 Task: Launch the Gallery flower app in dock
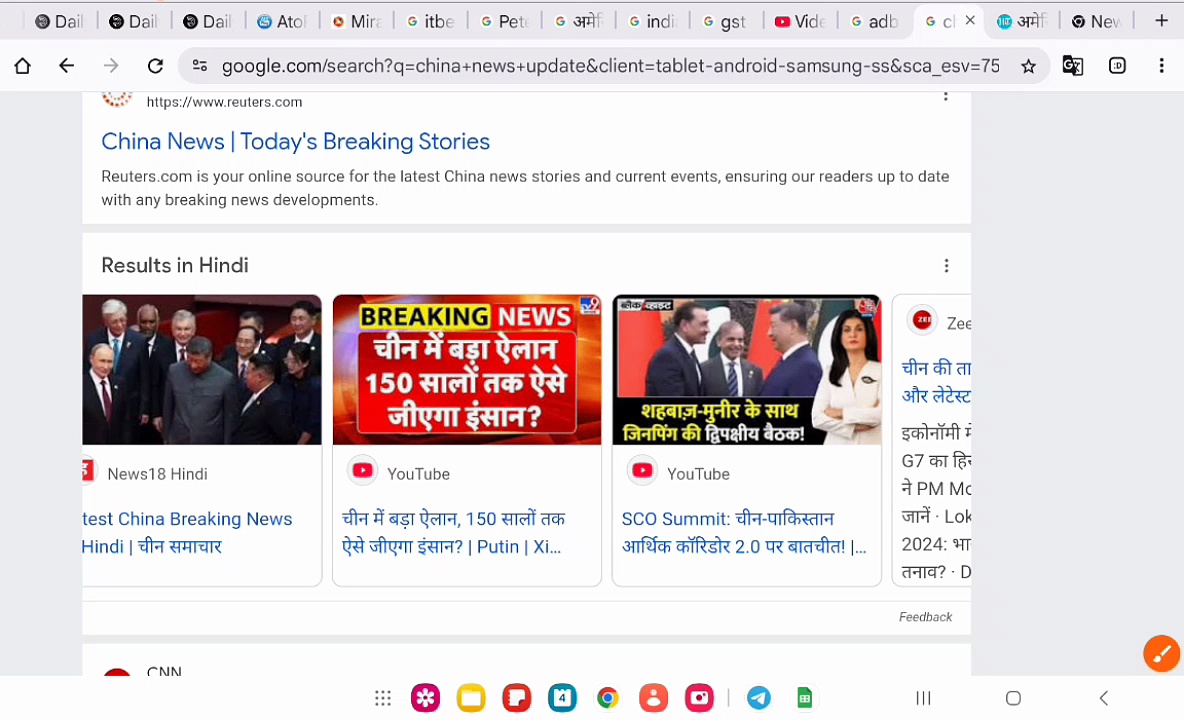click(x=425, y=698)
